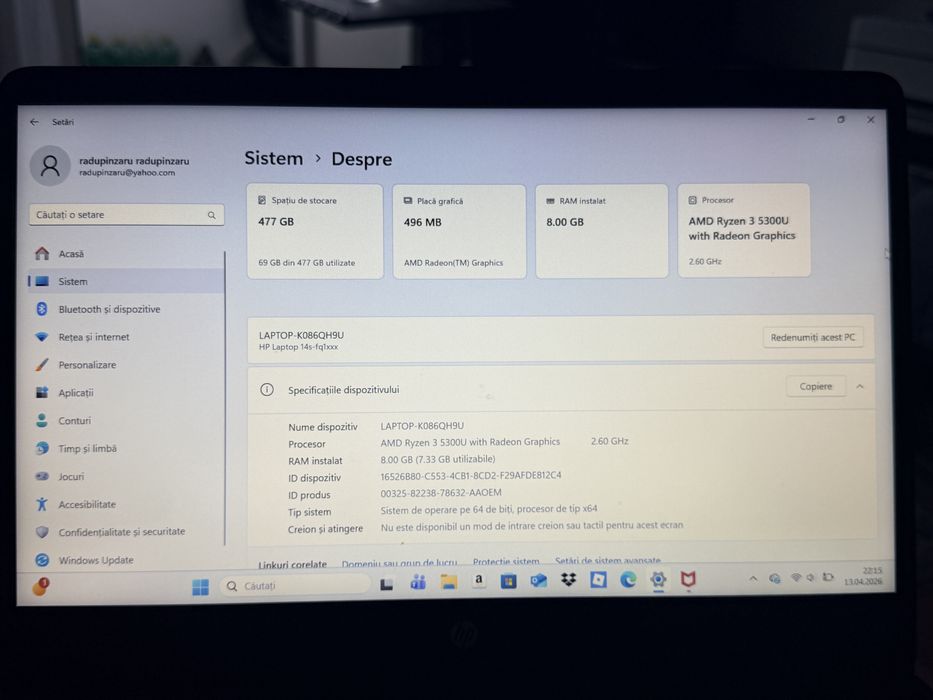The image size is (933, 700).
Task: Open Dropbox from taskbar
Action: point(569,579)
